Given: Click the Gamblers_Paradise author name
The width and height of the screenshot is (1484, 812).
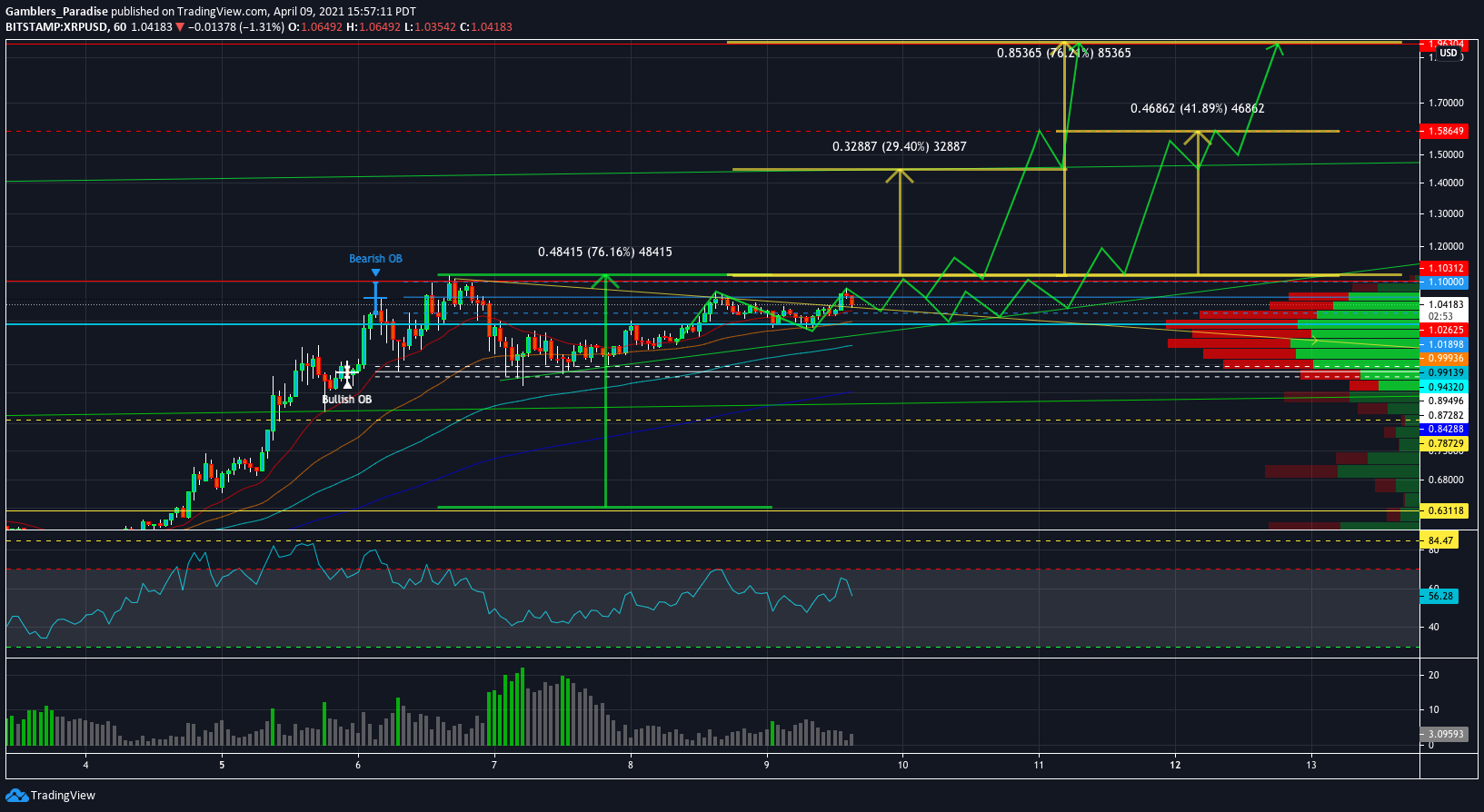Looking at the screenshot, I should [x=56, y=12].
